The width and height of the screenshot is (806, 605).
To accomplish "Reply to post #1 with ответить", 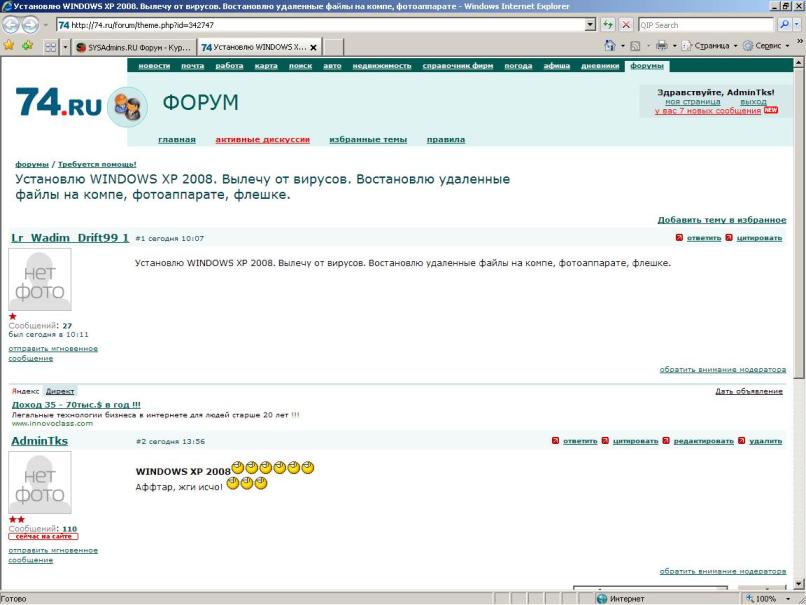I will (704, 238).
